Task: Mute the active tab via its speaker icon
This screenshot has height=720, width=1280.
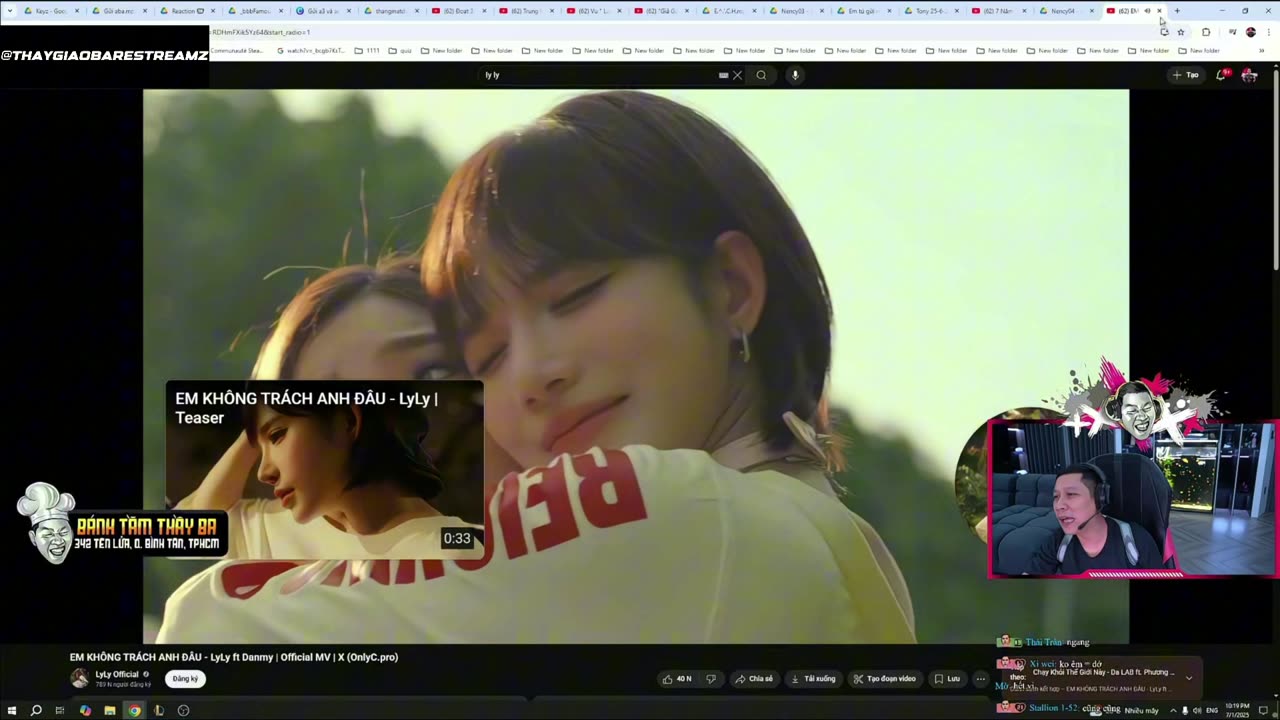Action: (1147, 11)
